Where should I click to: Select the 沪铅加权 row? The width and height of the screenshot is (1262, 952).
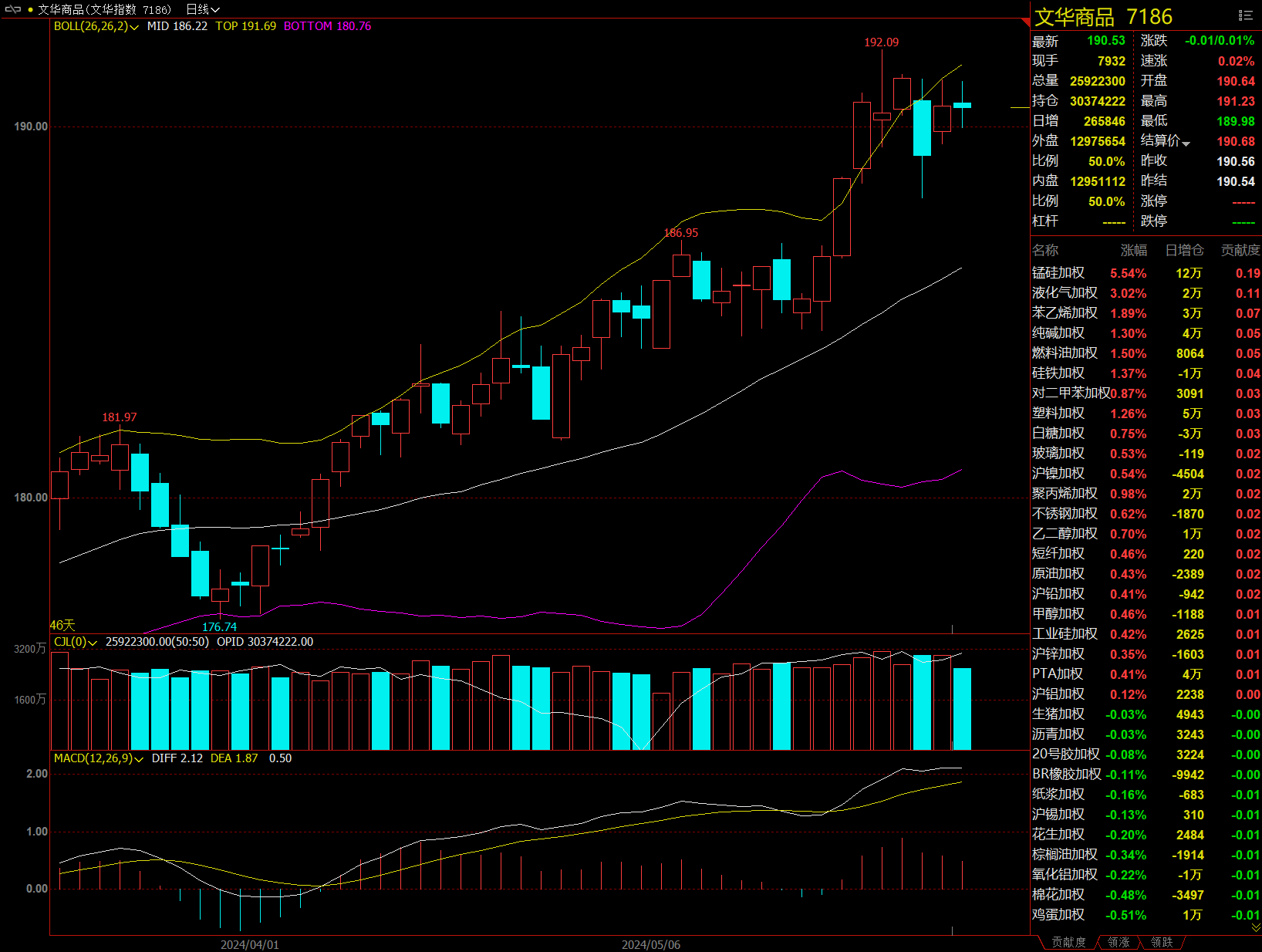click(x=1146, y=594)
